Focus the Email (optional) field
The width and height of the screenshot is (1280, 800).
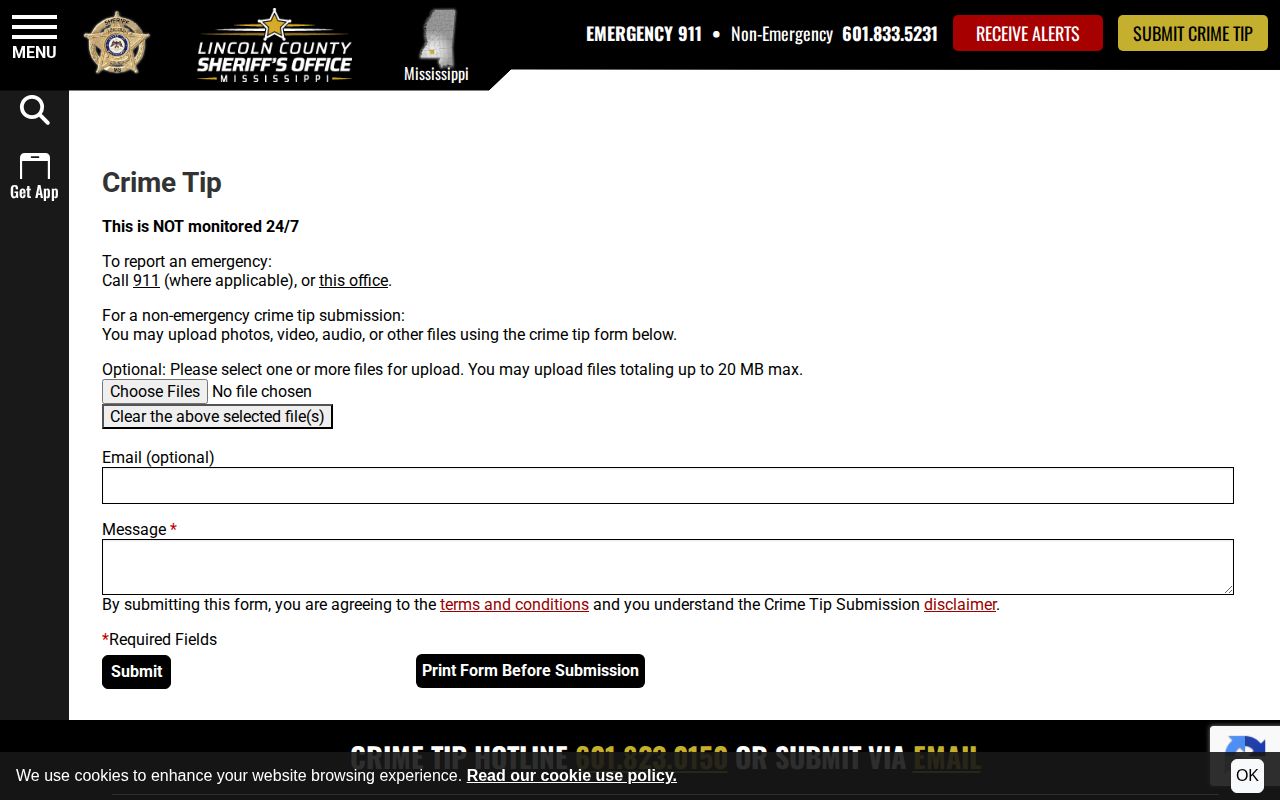tap(668, 485)
